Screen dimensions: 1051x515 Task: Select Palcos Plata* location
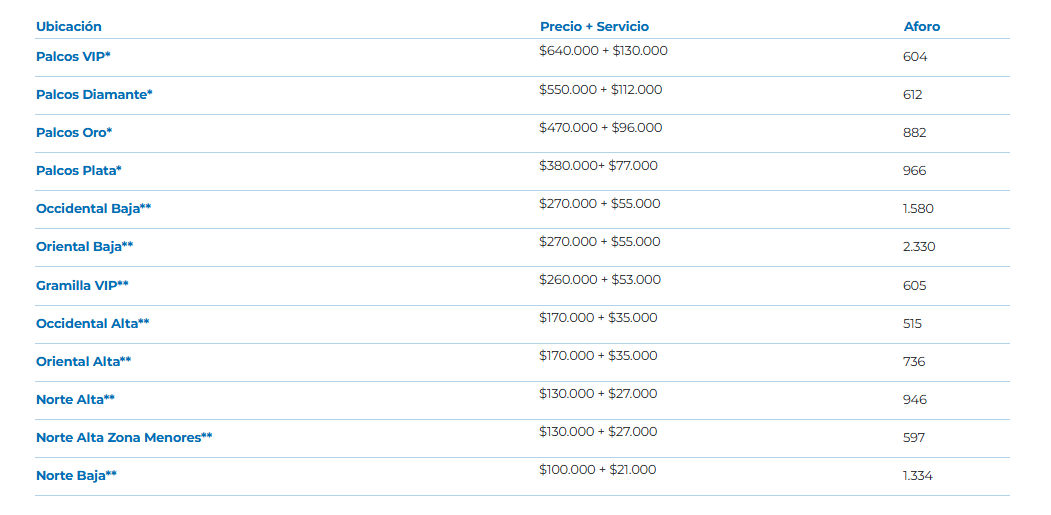pos(79,171)
